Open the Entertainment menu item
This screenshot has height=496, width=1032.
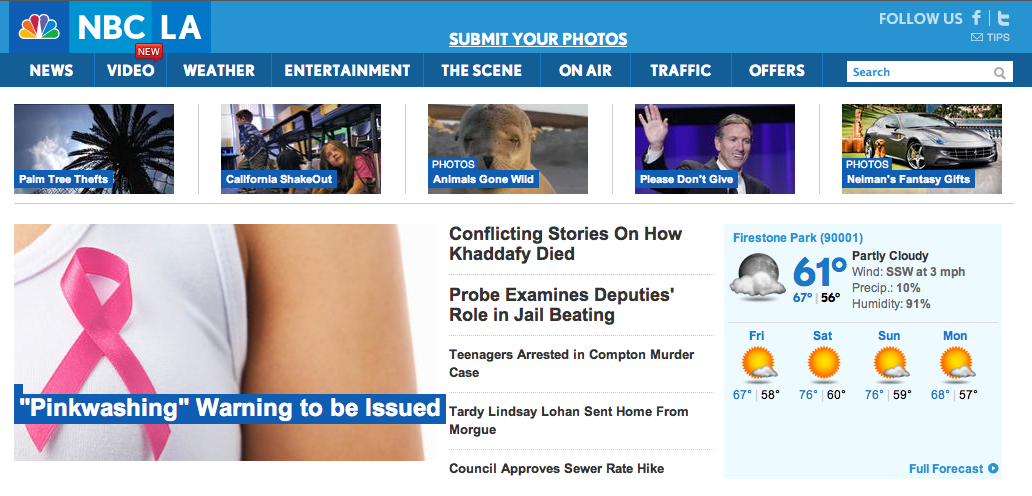click(347, 70)
